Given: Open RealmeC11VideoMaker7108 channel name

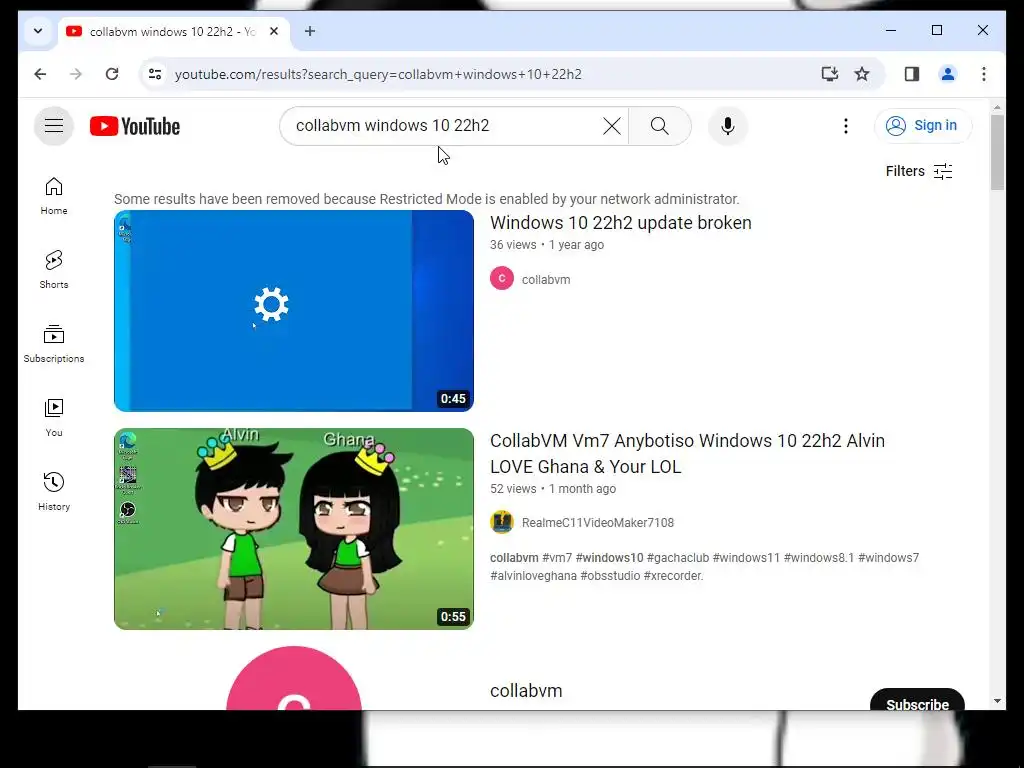Looking at the screenshot, I should [x=598, y=522].
